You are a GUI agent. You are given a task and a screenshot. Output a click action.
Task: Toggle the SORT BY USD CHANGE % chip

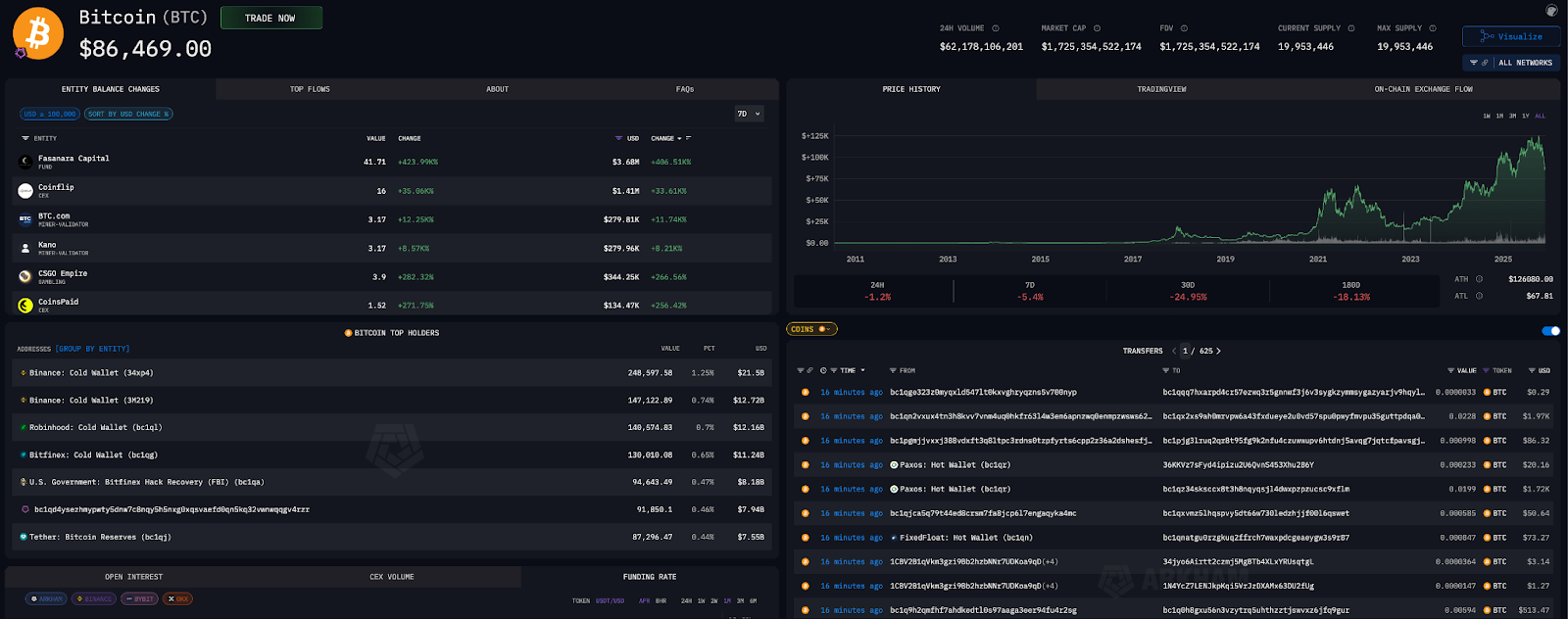(x=127, y=114)
